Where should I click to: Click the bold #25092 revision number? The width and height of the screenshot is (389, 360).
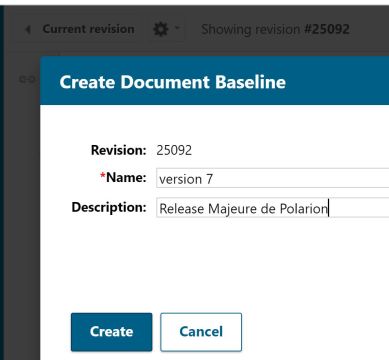pyautogui.click(x=327, y=29)
